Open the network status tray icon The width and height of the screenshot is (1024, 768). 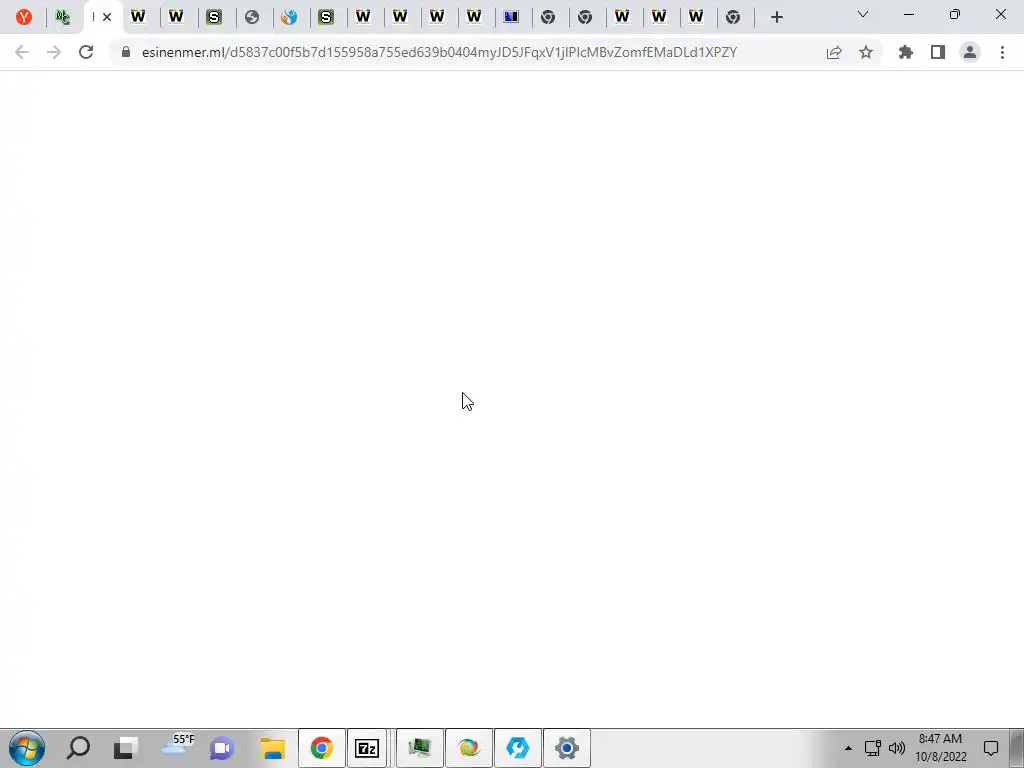tap(872, 748)
